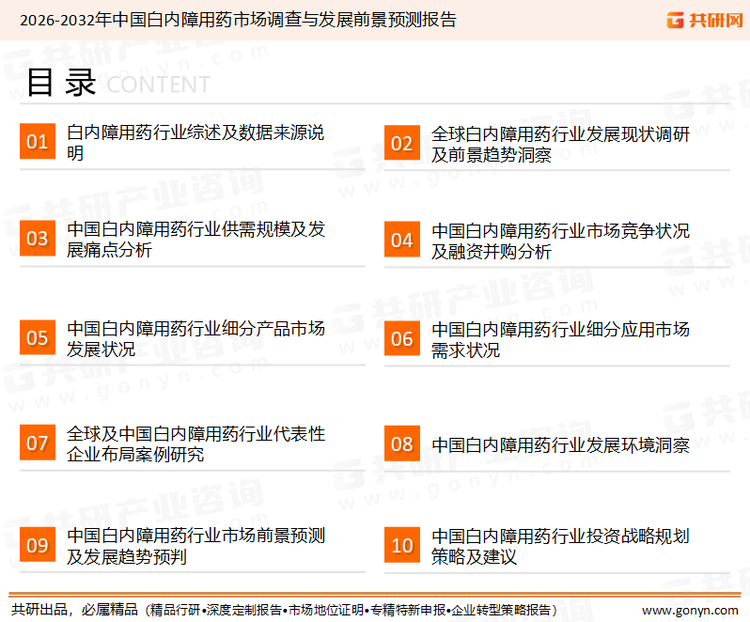Select chapter title 中国白内障用药行业市场竞争状况及融资并购分析

tap(560, 241)
